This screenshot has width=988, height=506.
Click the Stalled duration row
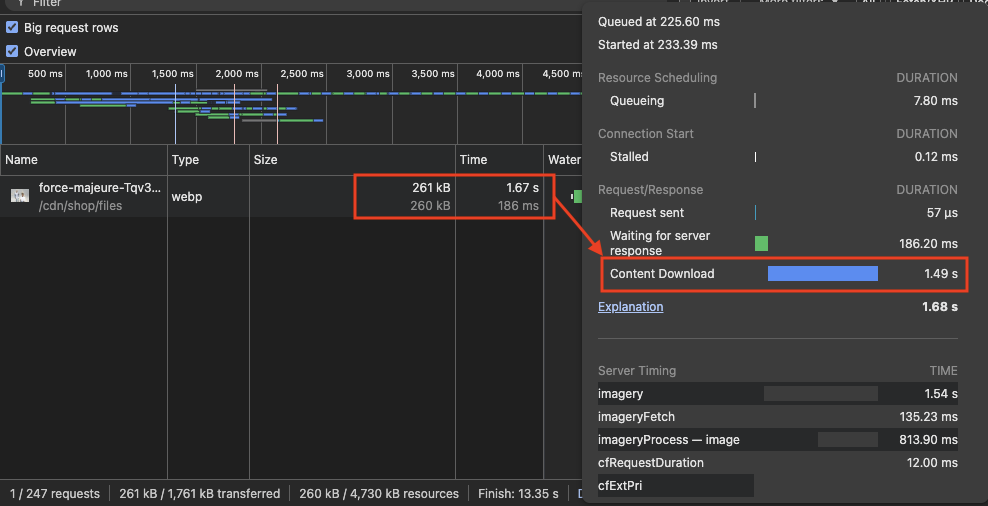coord(778,157)
